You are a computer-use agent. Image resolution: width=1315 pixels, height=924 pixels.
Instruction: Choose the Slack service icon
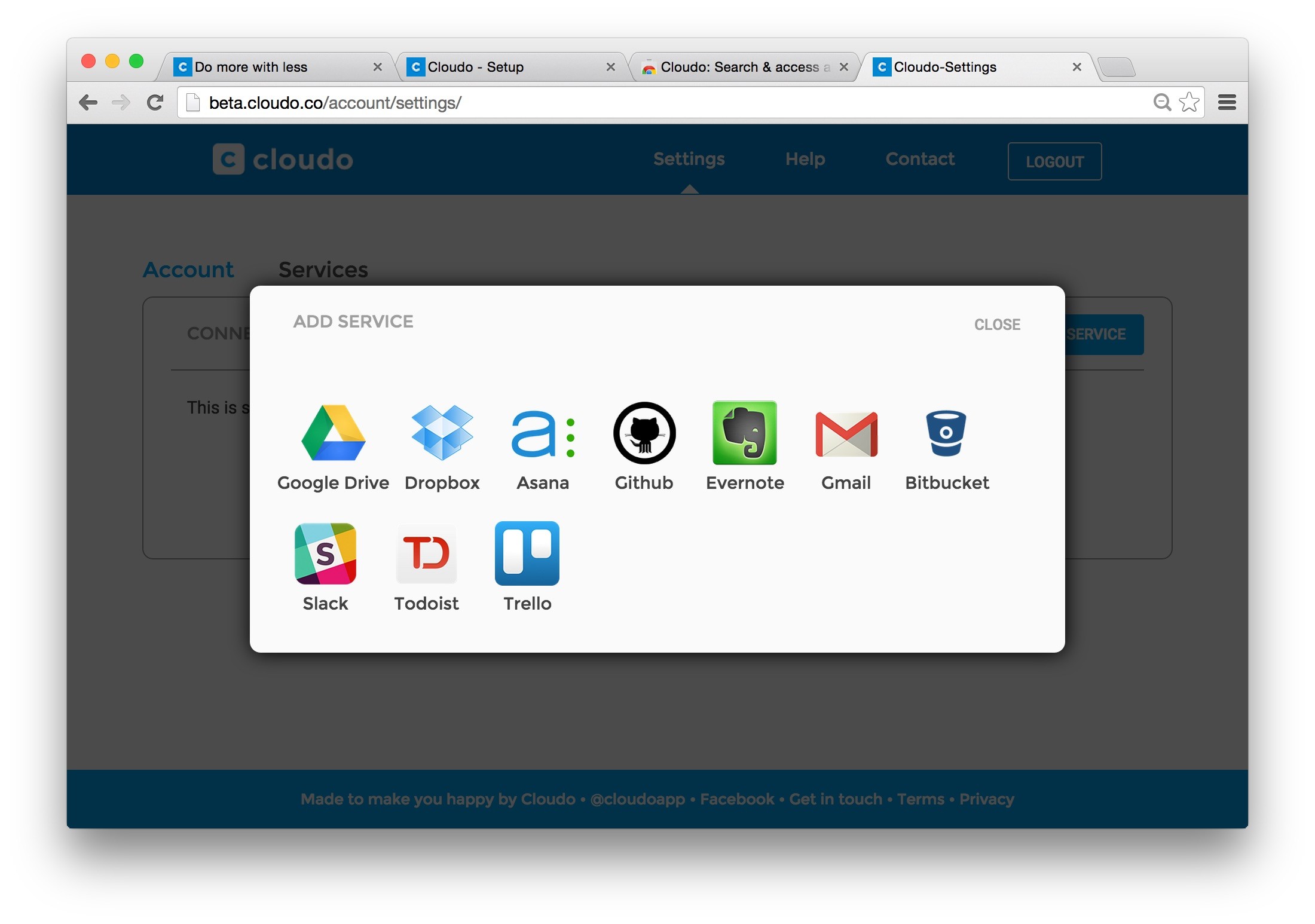click(325, 553)
